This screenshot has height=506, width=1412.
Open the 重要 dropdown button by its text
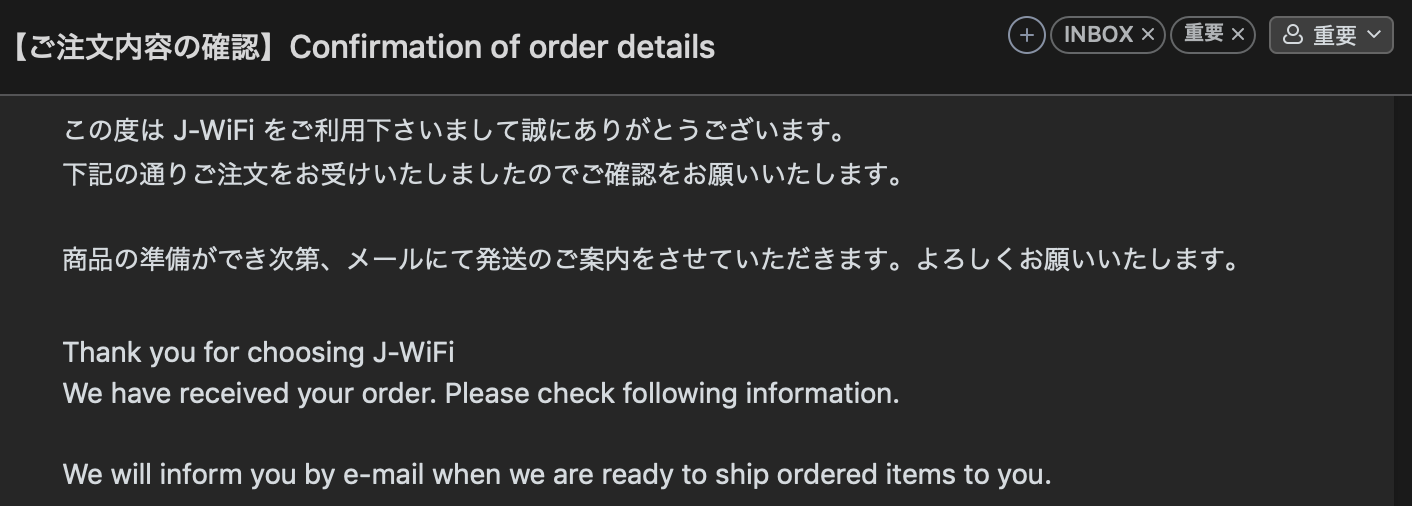point(1335,35)
